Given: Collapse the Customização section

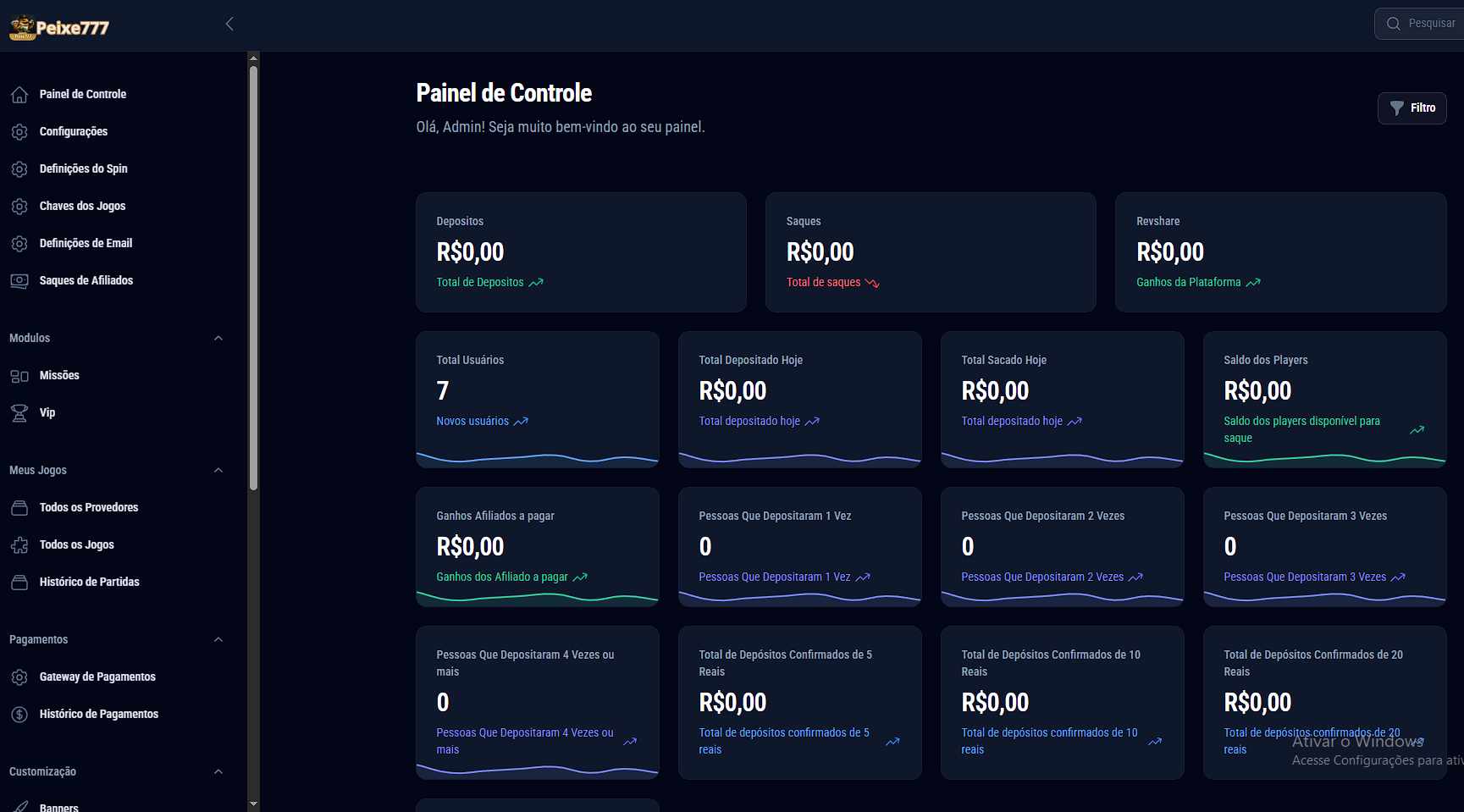Looking at the screenshot, I should coord(218,772).
